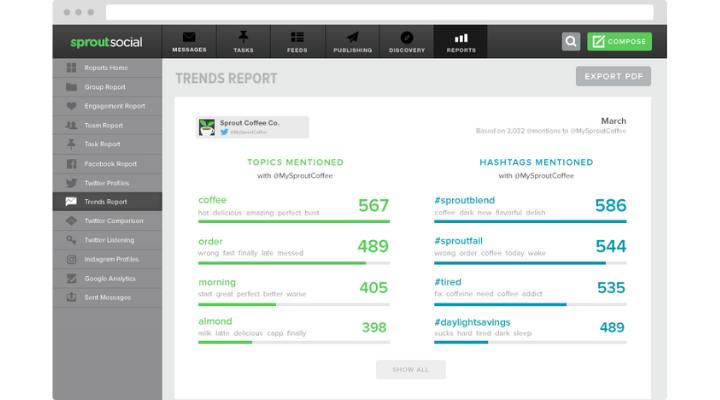The image size is (720, 400).
Task: Click the green coffee progress bar
Action: [294, 221]
